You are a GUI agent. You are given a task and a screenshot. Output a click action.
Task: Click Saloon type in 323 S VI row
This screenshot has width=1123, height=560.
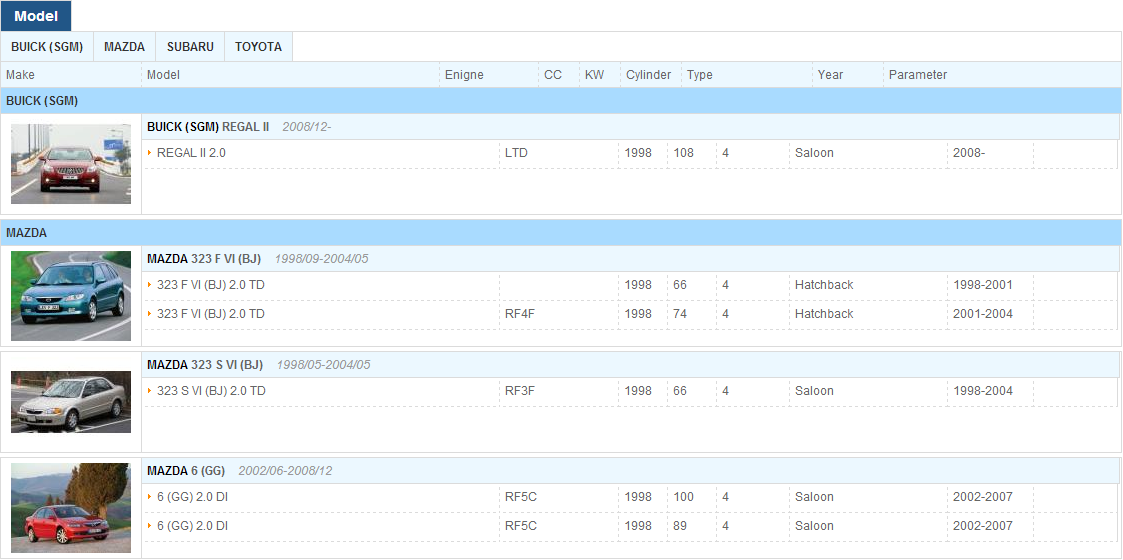pyautogui.click(x=814, y=391)
